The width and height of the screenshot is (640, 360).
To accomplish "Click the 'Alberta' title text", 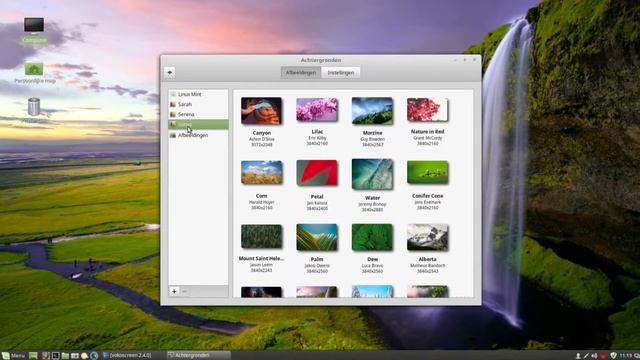I will 427,259.
